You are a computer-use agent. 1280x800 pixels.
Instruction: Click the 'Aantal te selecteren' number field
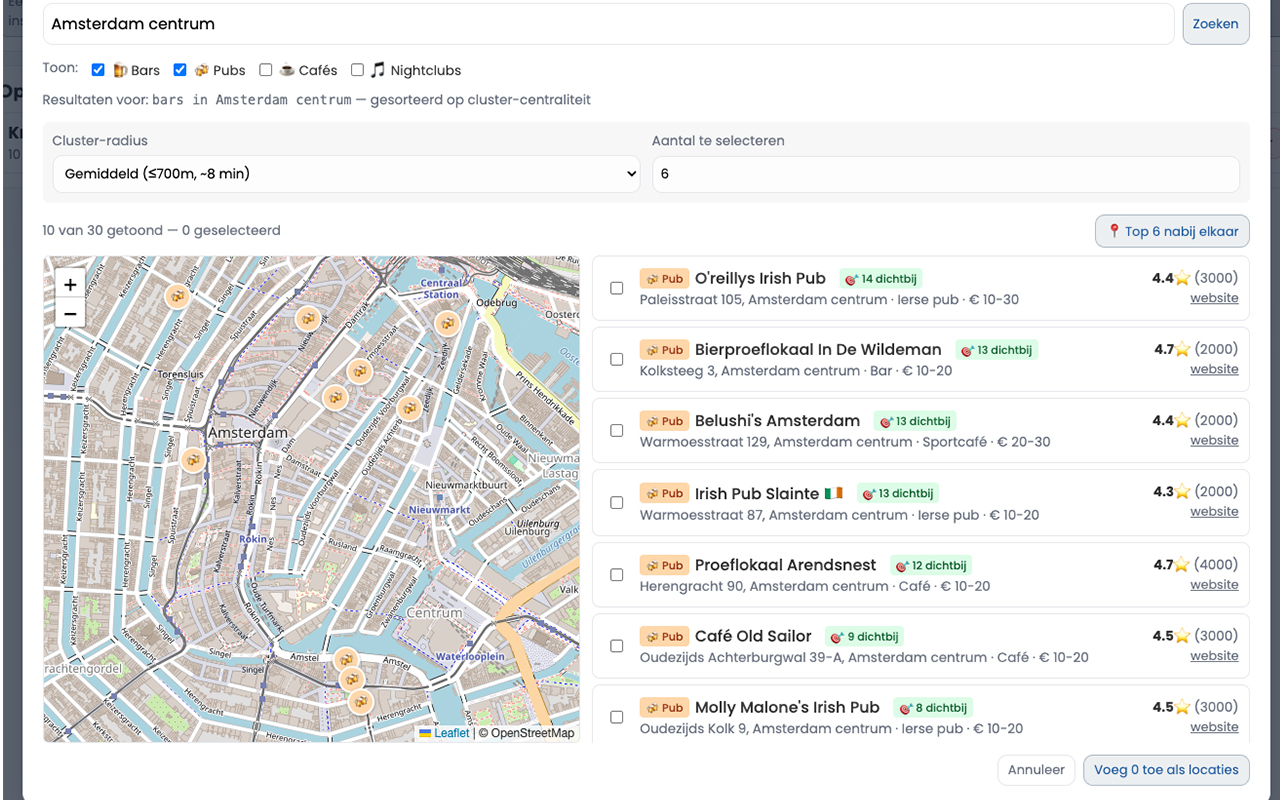(946, 174)
